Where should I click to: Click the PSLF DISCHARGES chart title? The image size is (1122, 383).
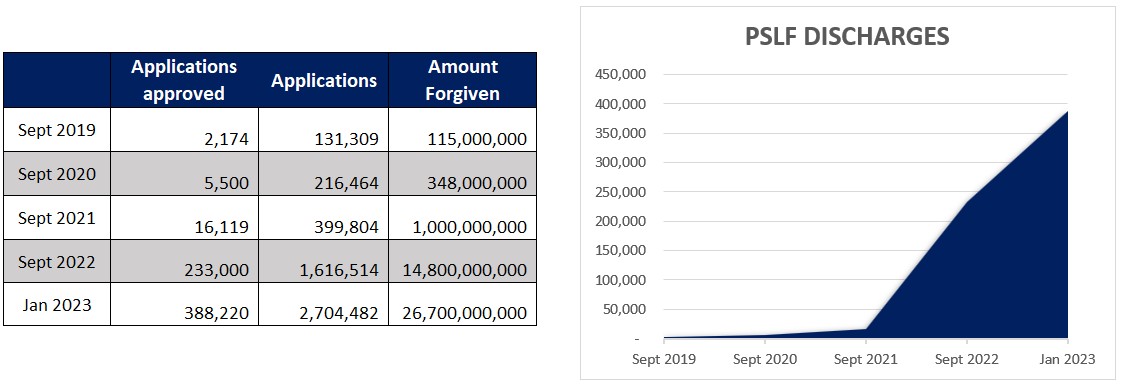click(847, 36)
